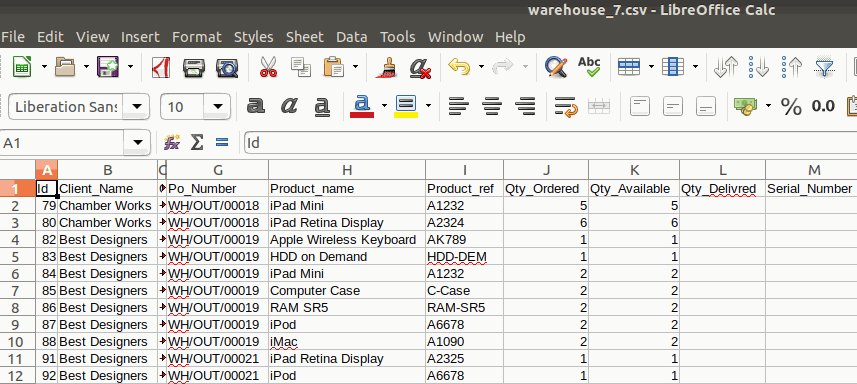Click the Insert columns icon

point(673,67)
